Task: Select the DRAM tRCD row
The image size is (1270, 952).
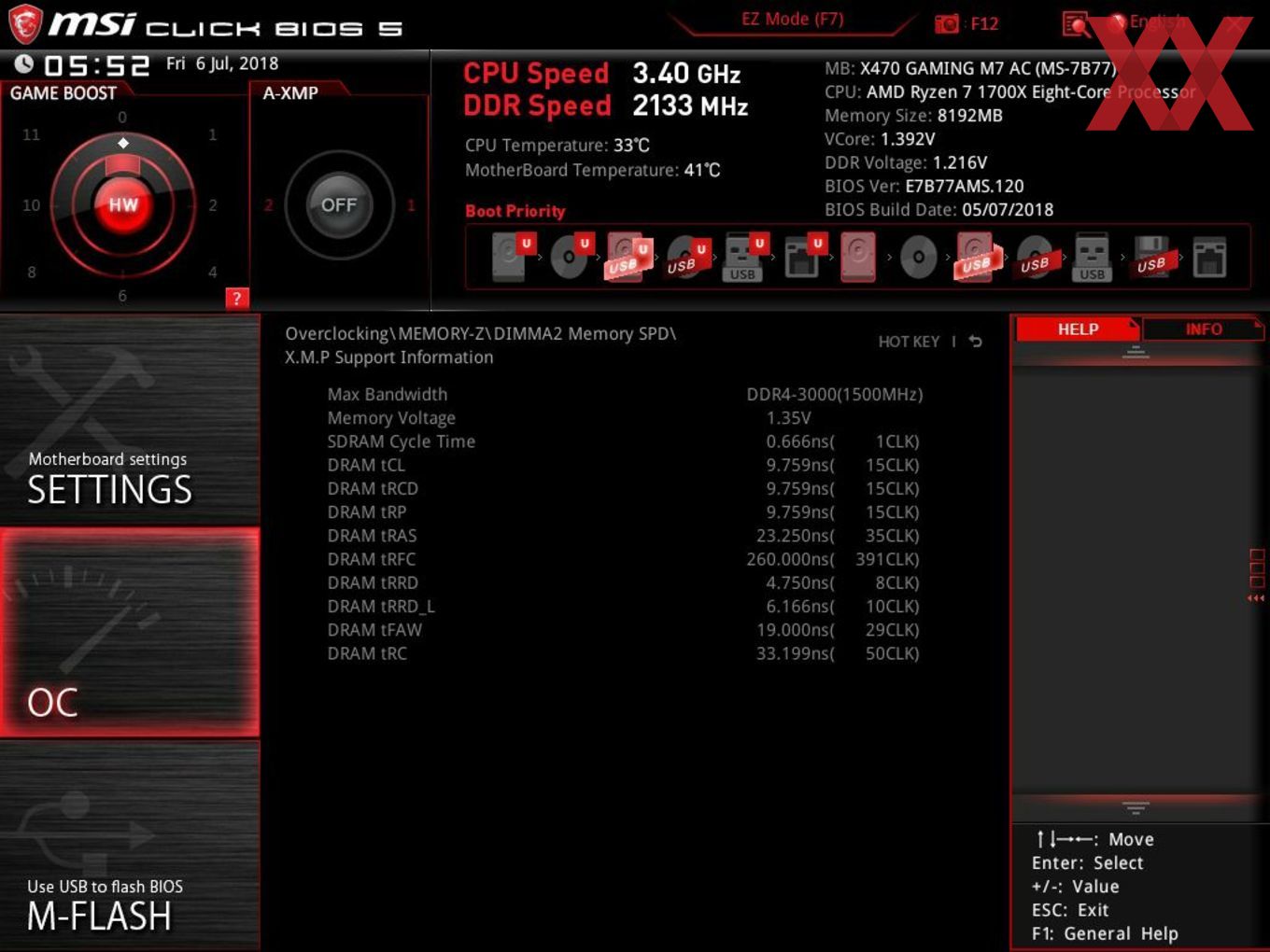Action: tap(625, 488)
